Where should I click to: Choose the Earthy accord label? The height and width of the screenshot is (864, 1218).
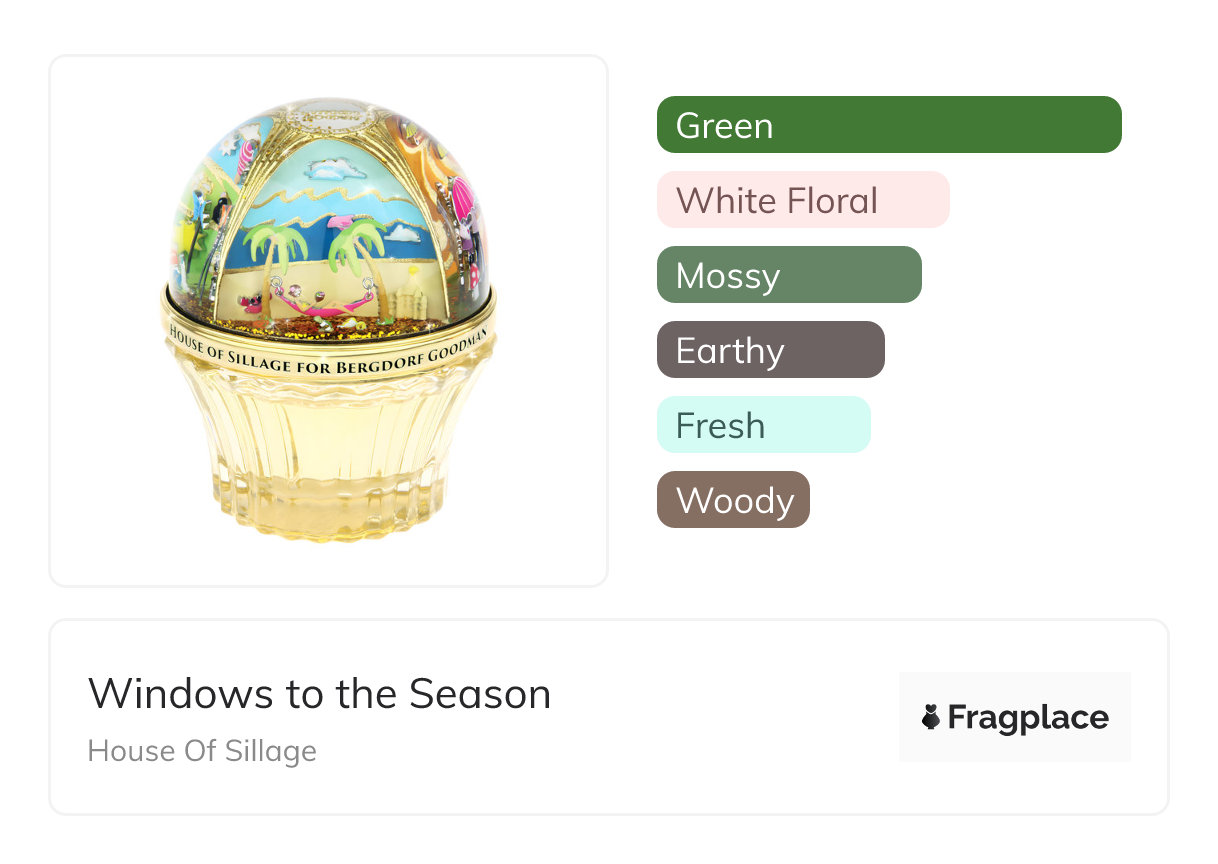(770, 350)
